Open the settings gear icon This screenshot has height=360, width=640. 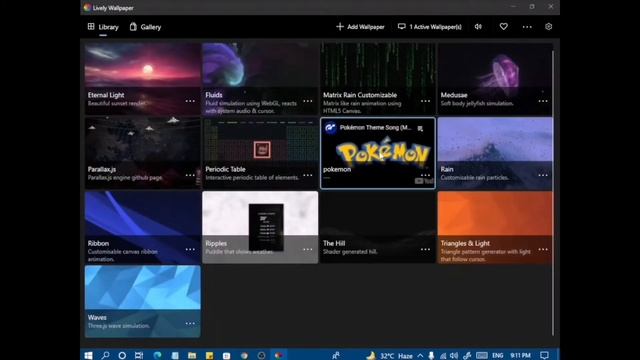[x=549, y=27]
